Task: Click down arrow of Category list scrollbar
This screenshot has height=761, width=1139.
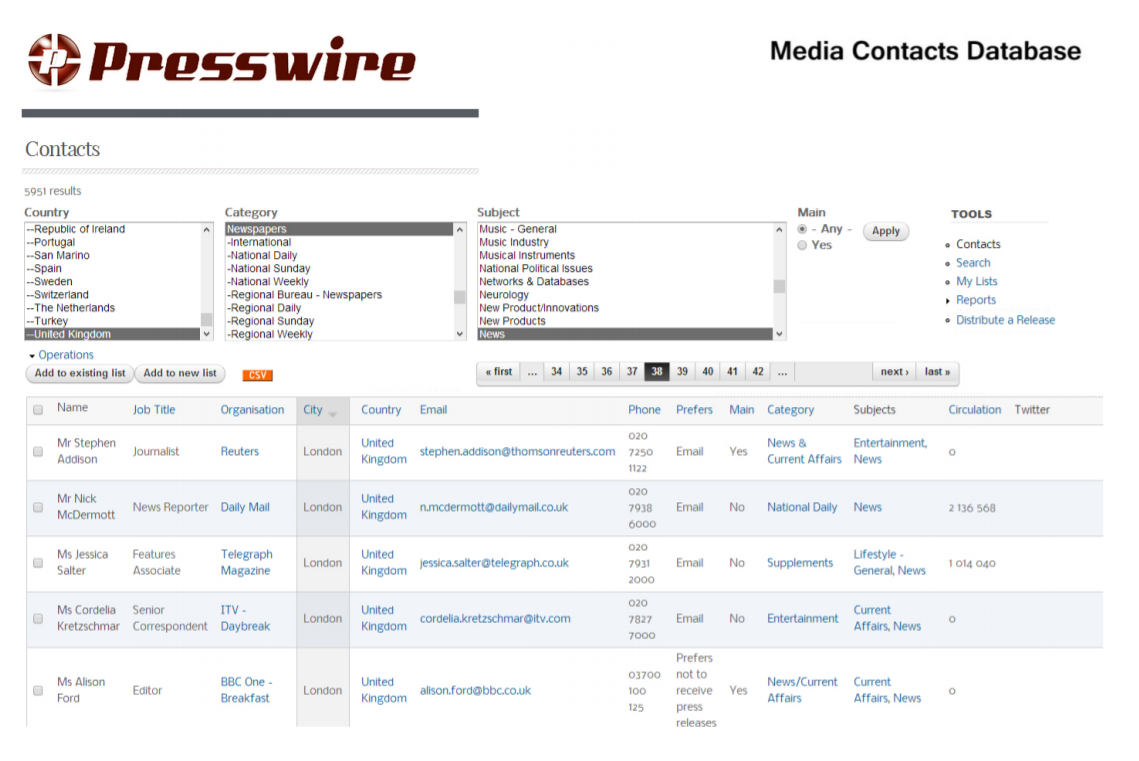Action: pyautogui.click(x=459, y=334)
